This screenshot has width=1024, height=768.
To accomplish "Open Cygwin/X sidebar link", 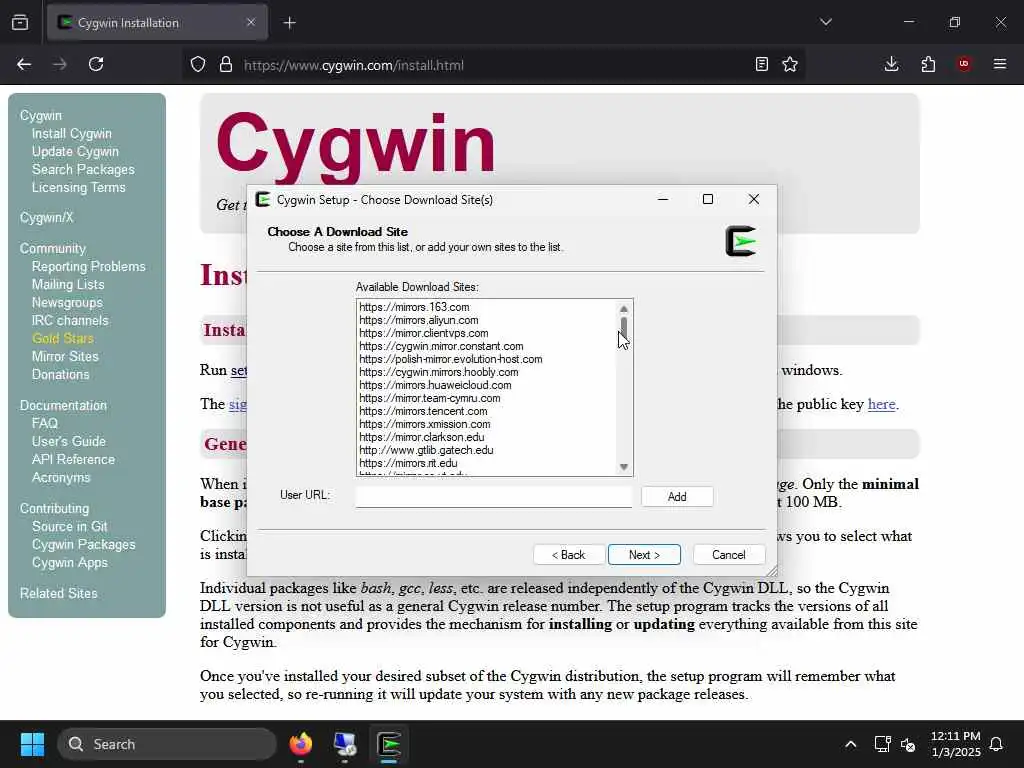I will click(x=46, y=217).
